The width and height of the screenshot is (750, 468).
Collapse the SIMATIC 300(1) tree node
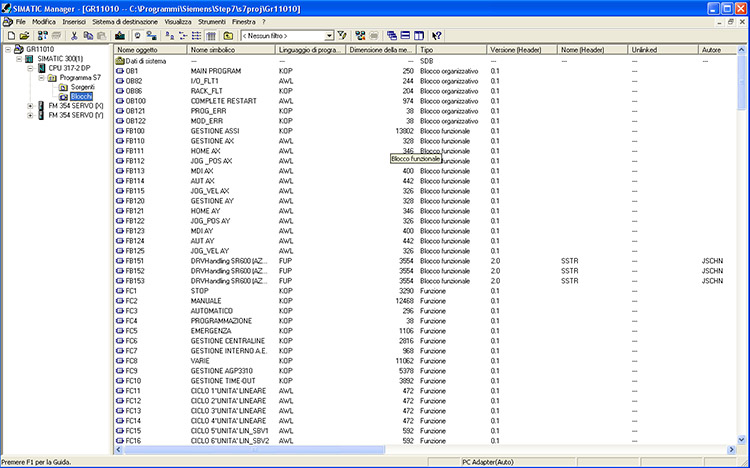[x=19, y=58]
